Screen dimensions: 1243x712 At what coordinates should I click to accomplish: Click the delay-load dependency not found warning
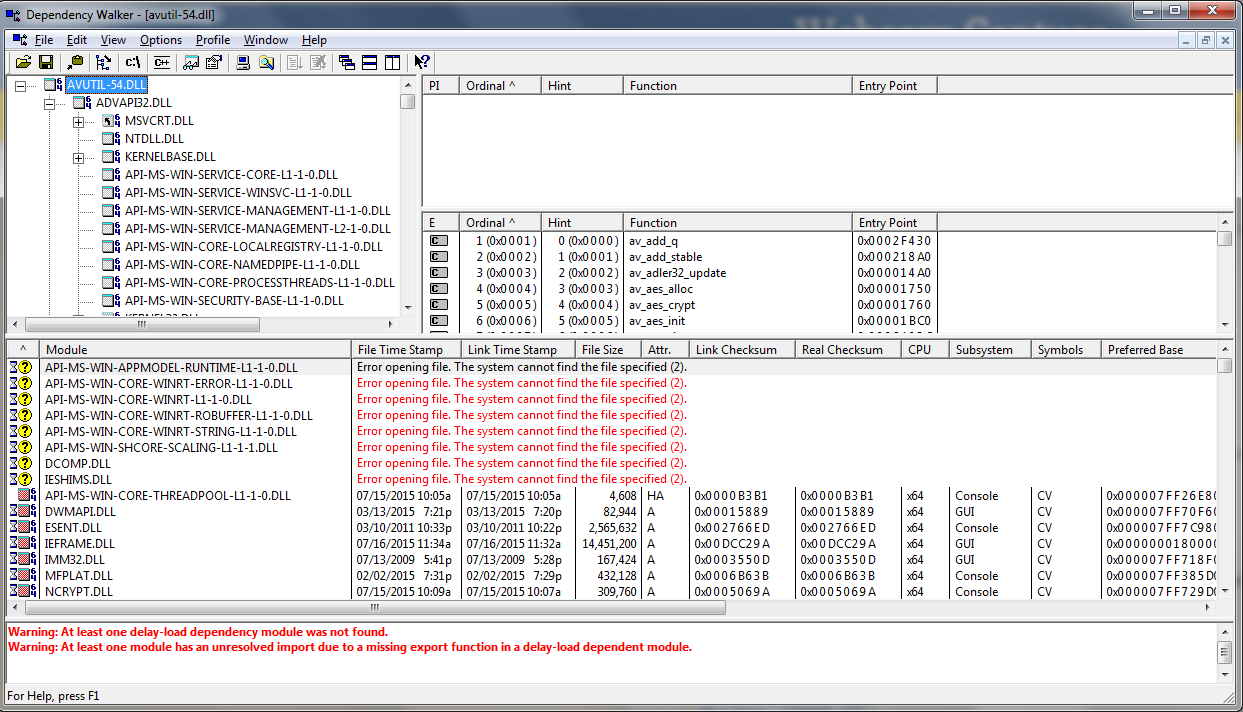coord(198,632)
